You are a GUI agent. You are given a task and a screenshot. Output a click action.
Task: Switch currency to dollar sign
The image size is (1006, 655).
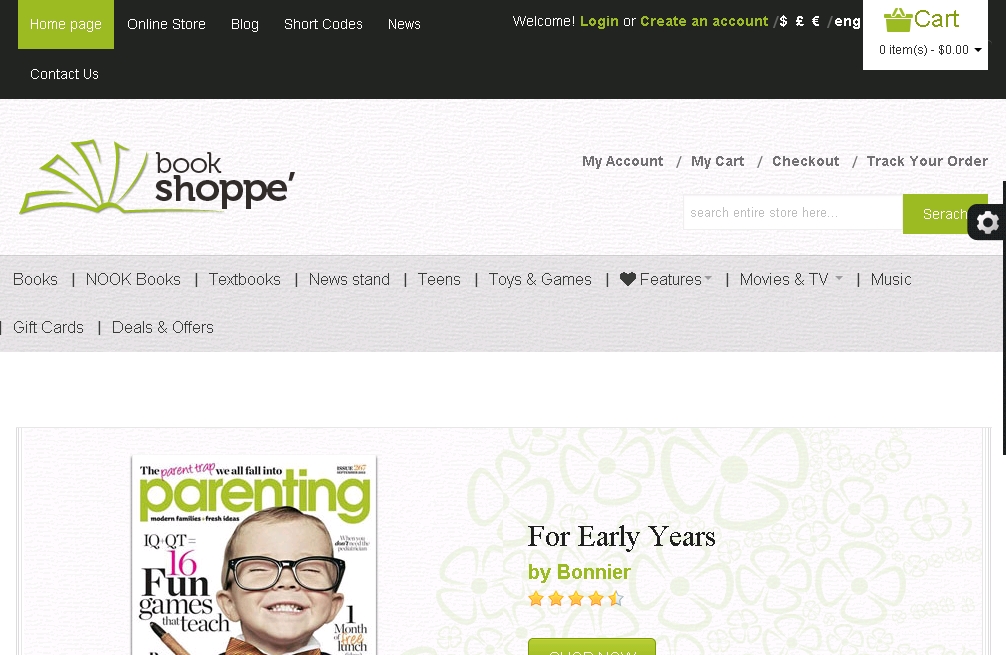(x=783, y=21)
